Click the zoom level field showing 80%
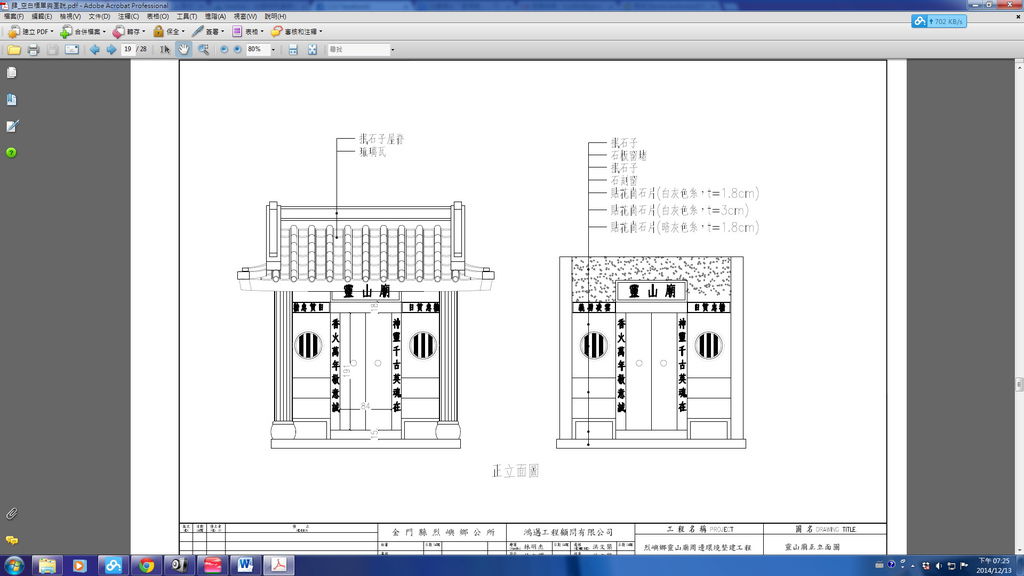 pos(257,50)
